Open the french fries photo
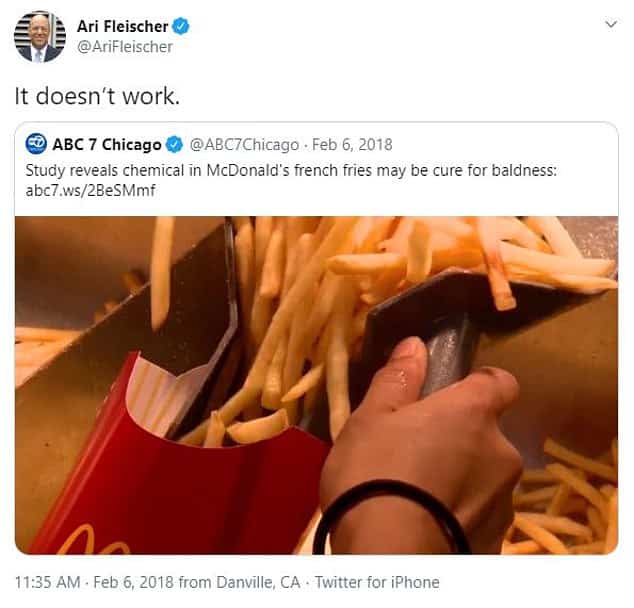The image size is (634, 608). [317, 385]
